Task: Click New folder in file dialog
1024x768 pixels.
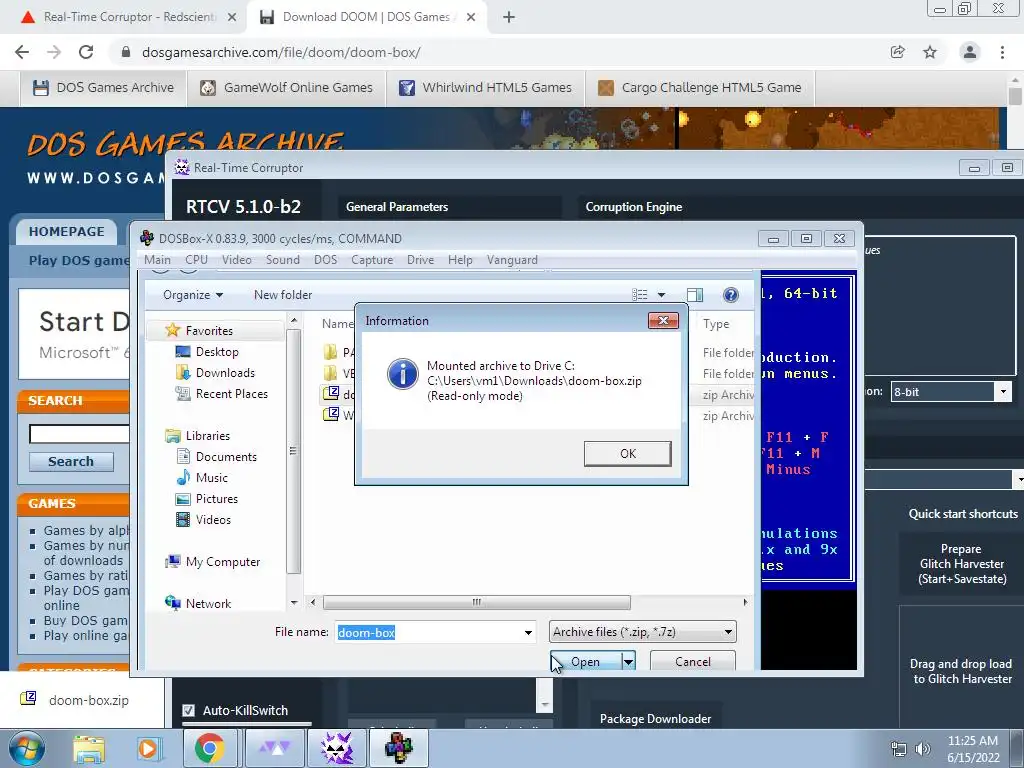Action: coord(283,295)
